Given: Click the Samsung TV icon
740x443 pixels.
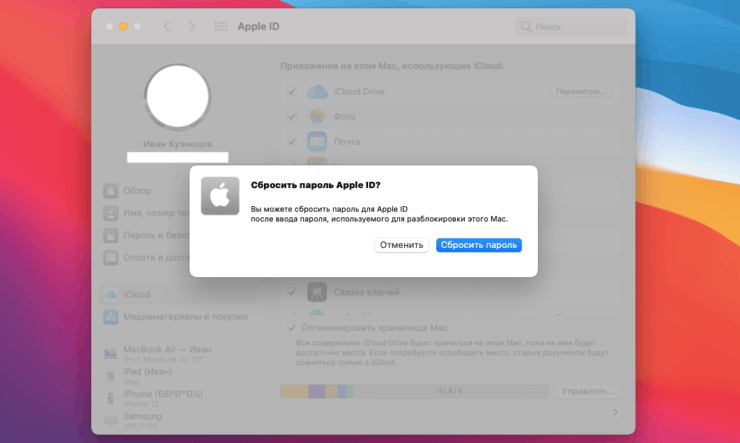Looking at the screenshot, I should point(110,420).
